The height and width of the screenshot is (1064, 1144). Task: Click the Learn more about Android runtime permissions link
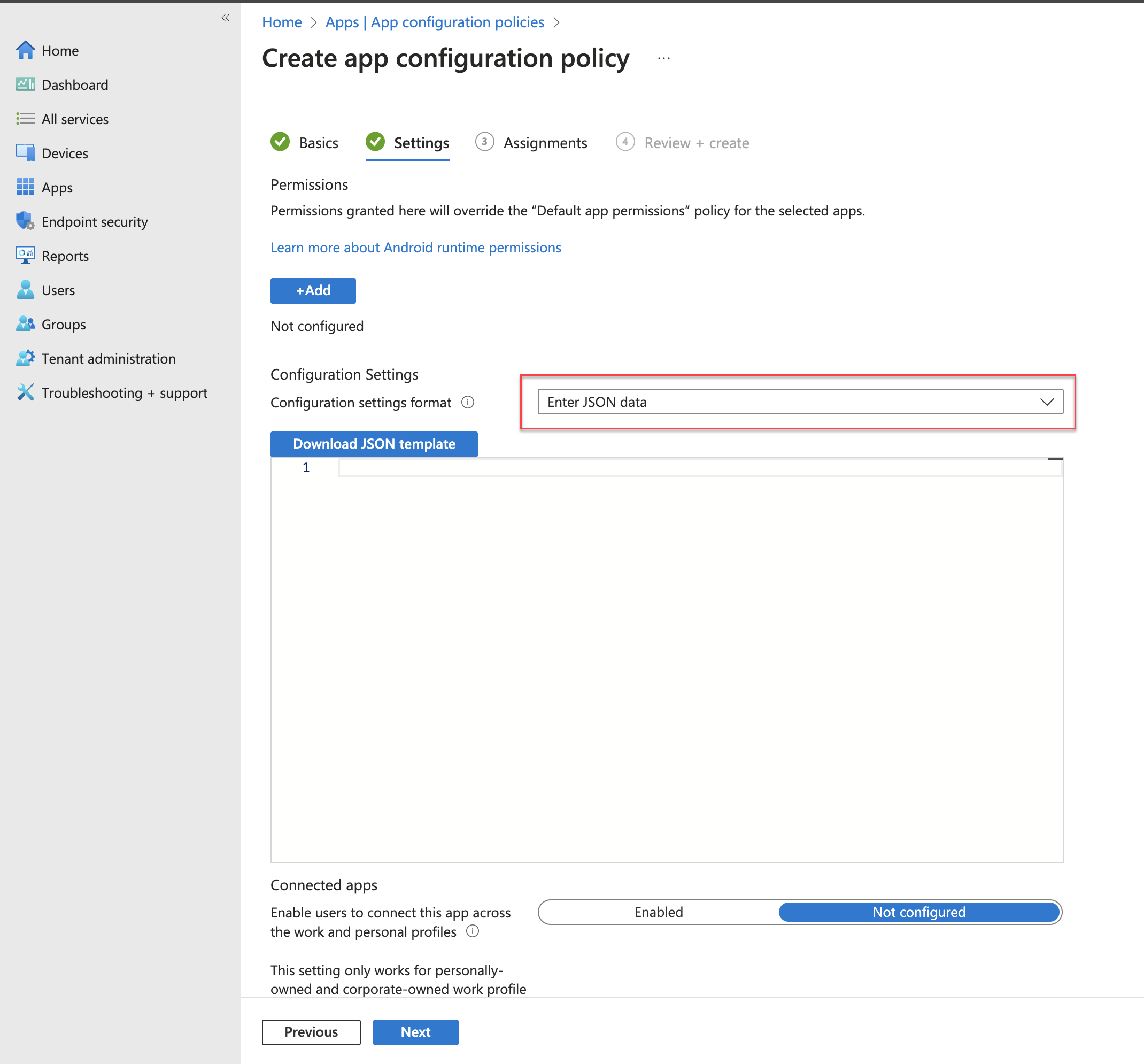(415, 246)
